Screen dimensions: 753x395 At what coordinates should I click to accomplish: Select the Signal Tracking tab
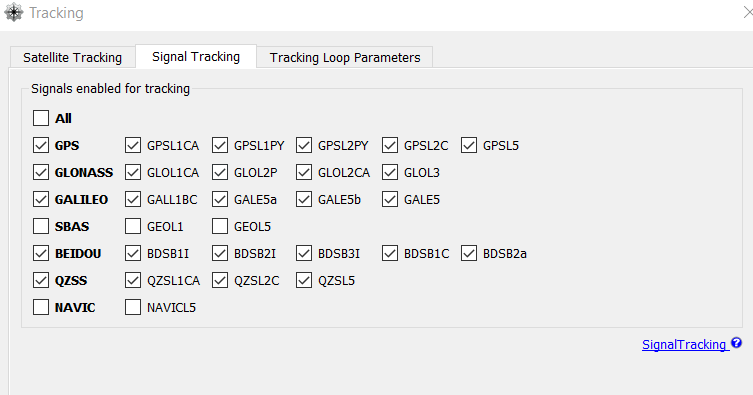(x=196, y=57)
